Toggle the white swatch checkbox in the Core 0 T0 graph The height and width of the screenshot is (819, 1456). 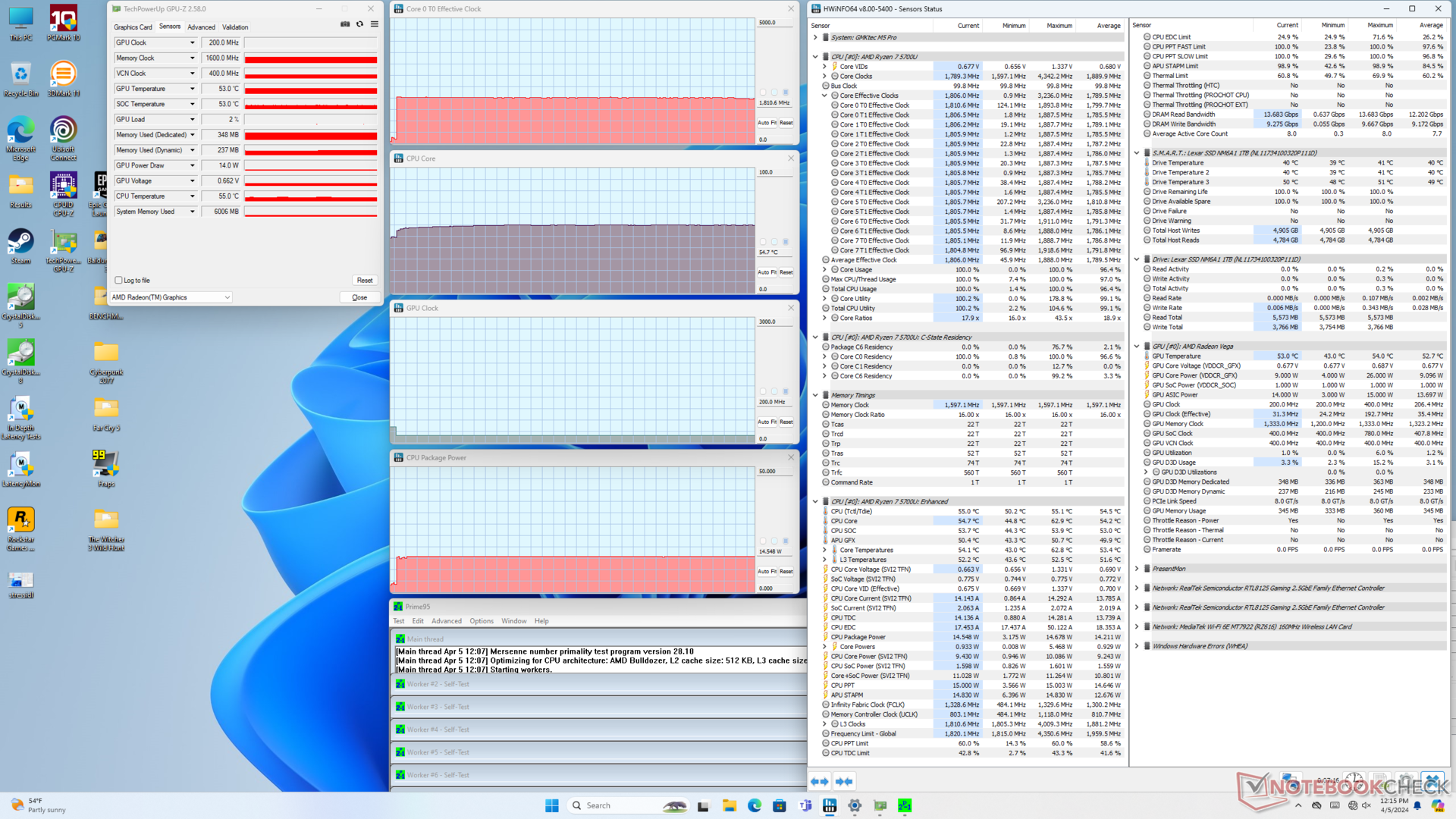763,93
